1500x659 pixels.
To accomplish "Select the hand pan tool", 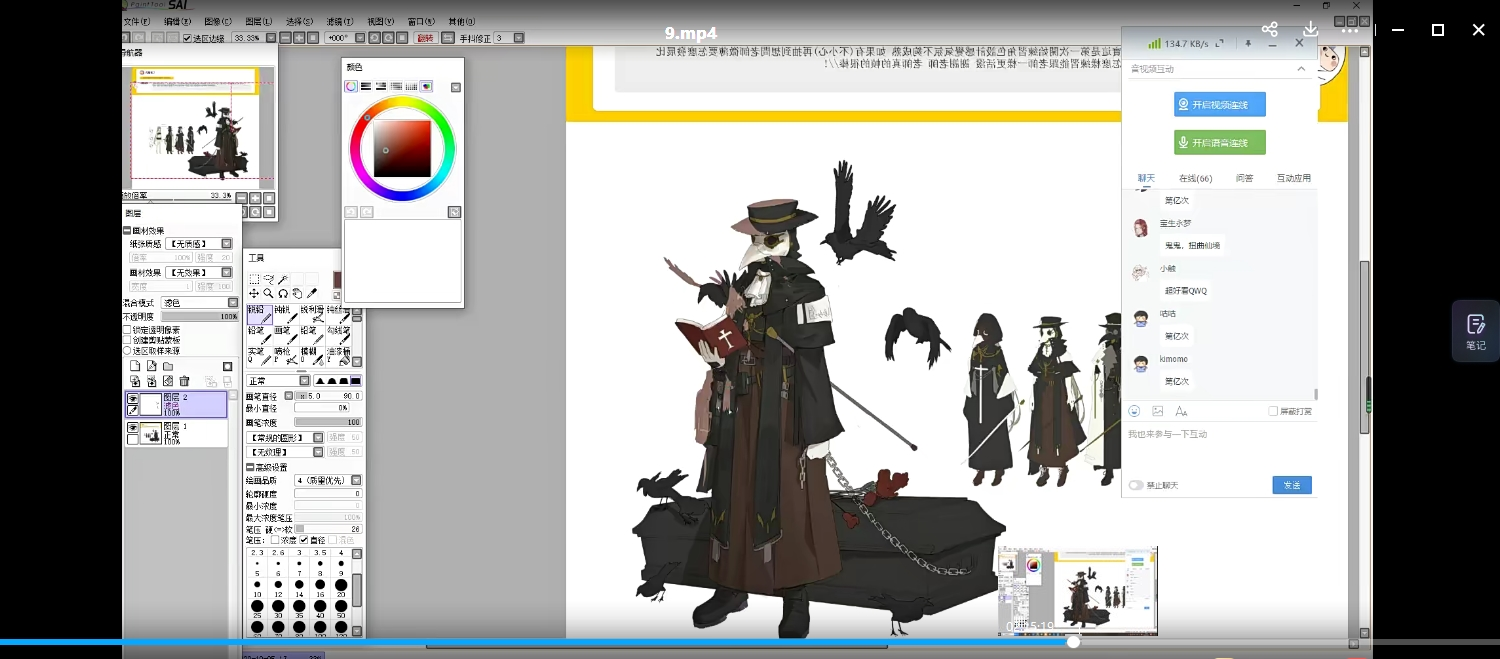I will [297, 293].
